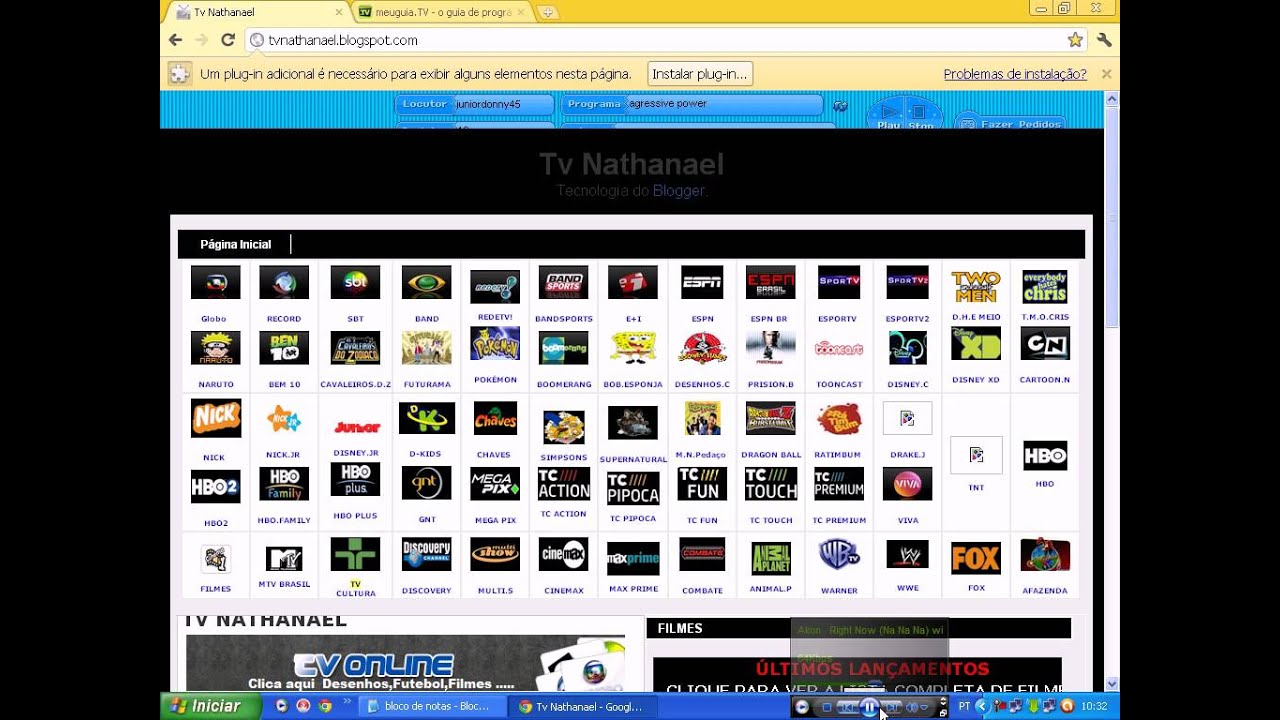Click the TV Online banner

pos(405,662)
